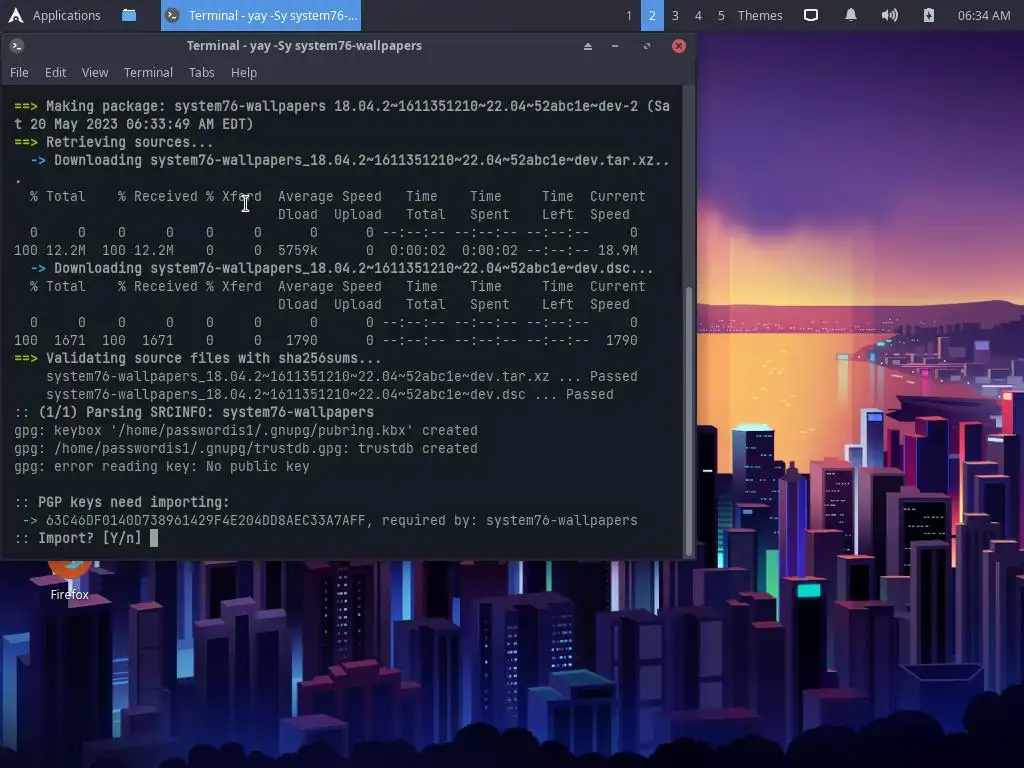Screen dimensions: 1024x768
Task: Click the terminal vertical scrollbar handle
Action: pos(688,421)
